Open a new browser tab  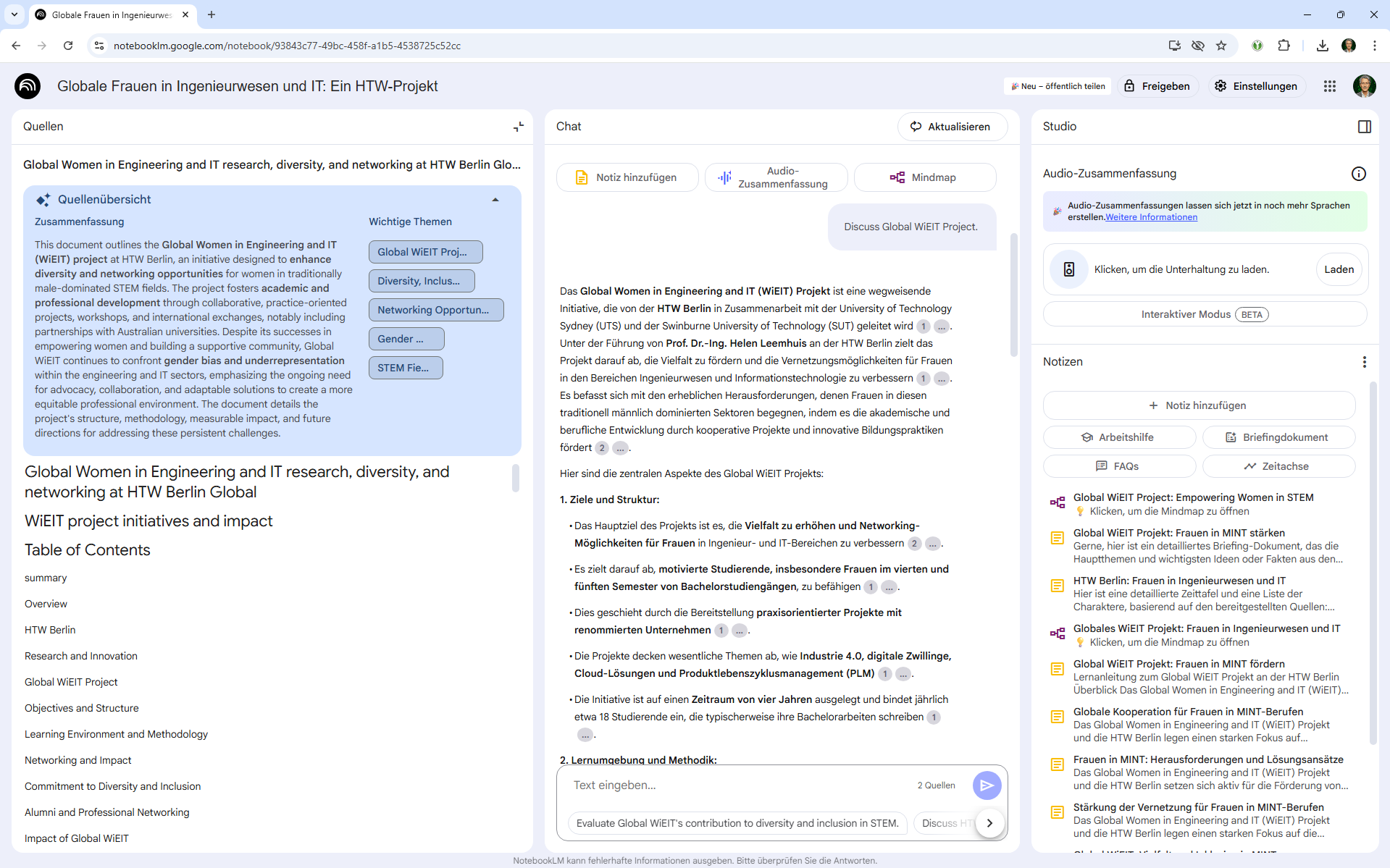pyautogui.click(x=212, y=14)
